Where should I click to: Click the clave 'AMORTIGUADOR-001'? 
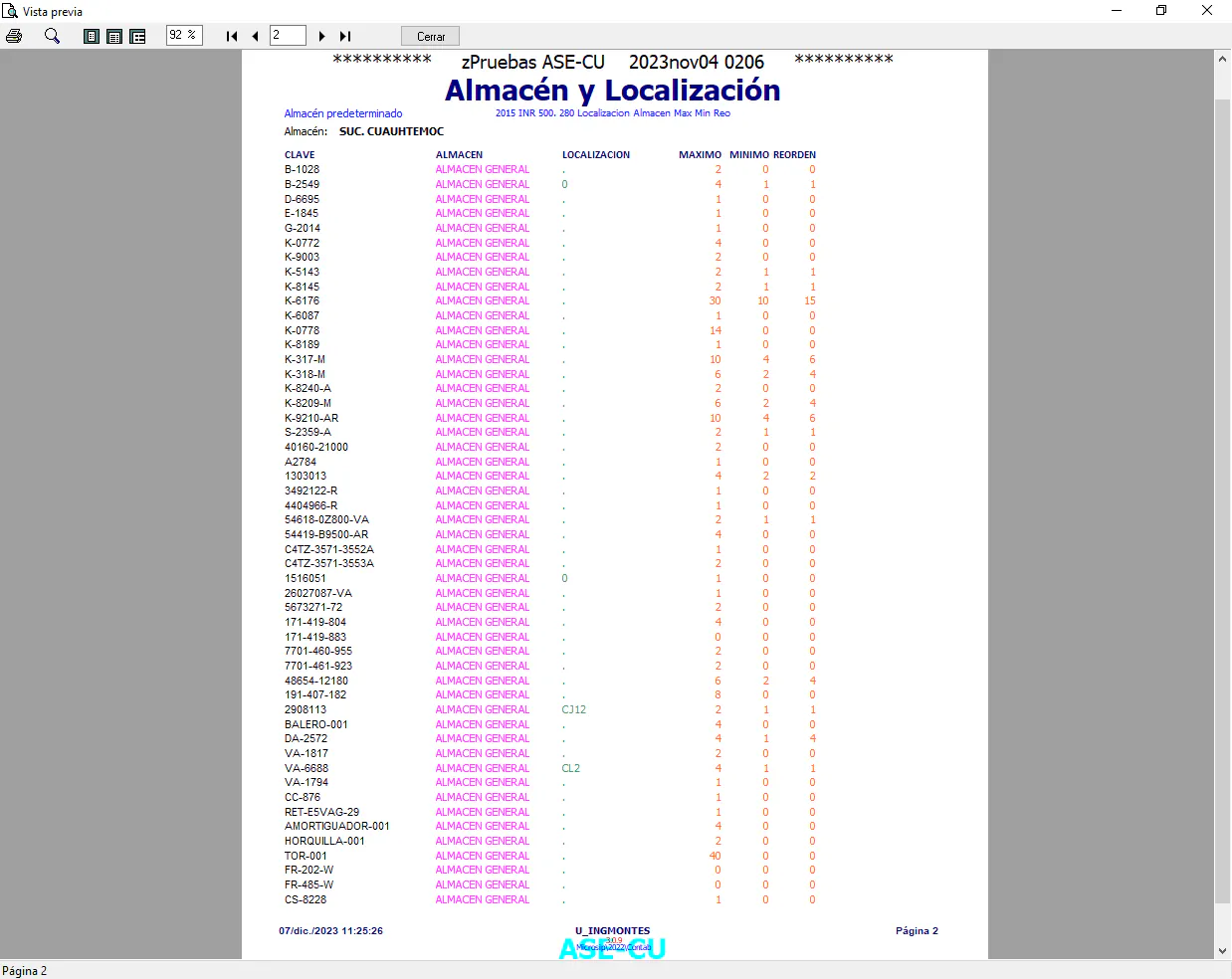click(337, 826)
